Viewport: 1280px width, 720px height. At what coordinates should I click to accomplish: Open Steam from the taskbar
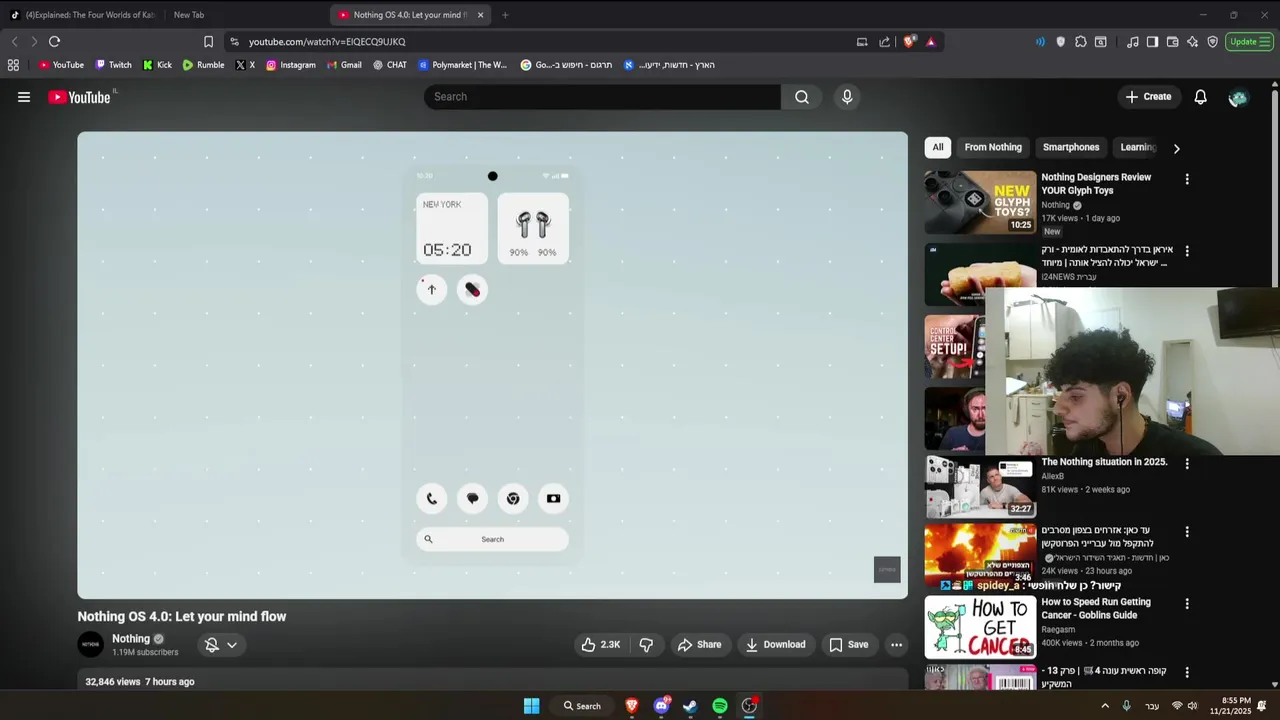click(690, 706)
